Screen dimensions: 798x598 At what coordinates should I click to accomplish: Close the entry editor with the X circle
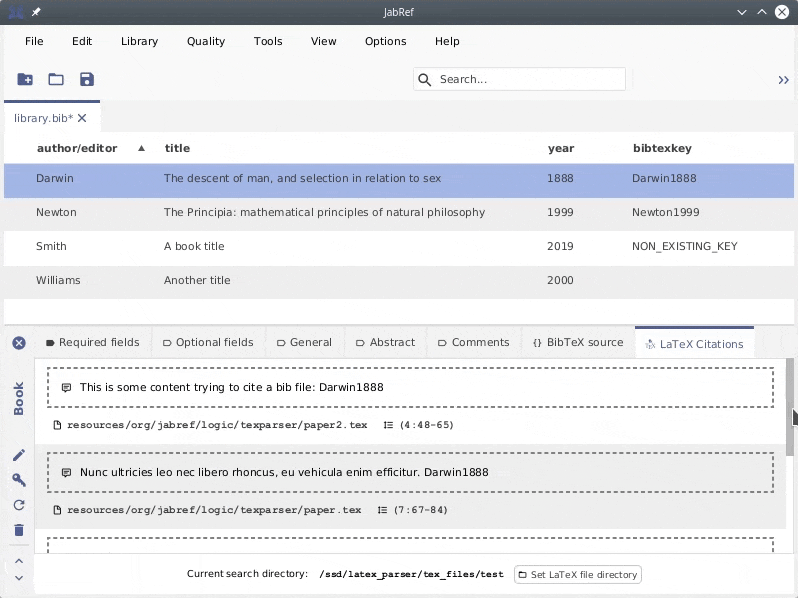point(19,343)
